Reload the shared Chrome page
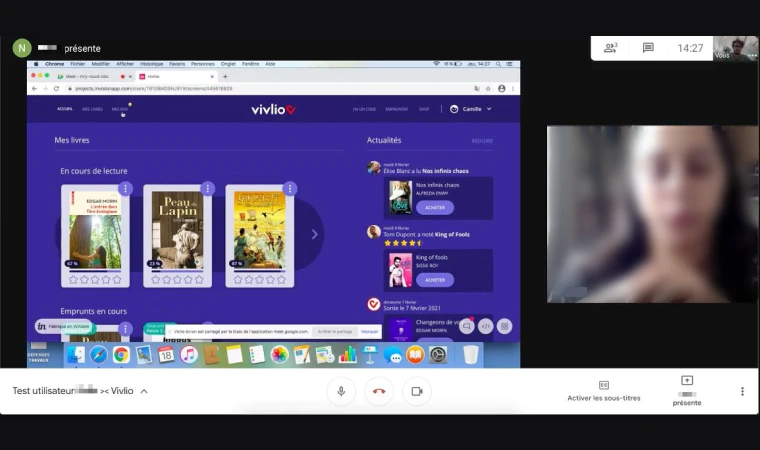Viewport: 760px width, 450px height. (56, 89)
